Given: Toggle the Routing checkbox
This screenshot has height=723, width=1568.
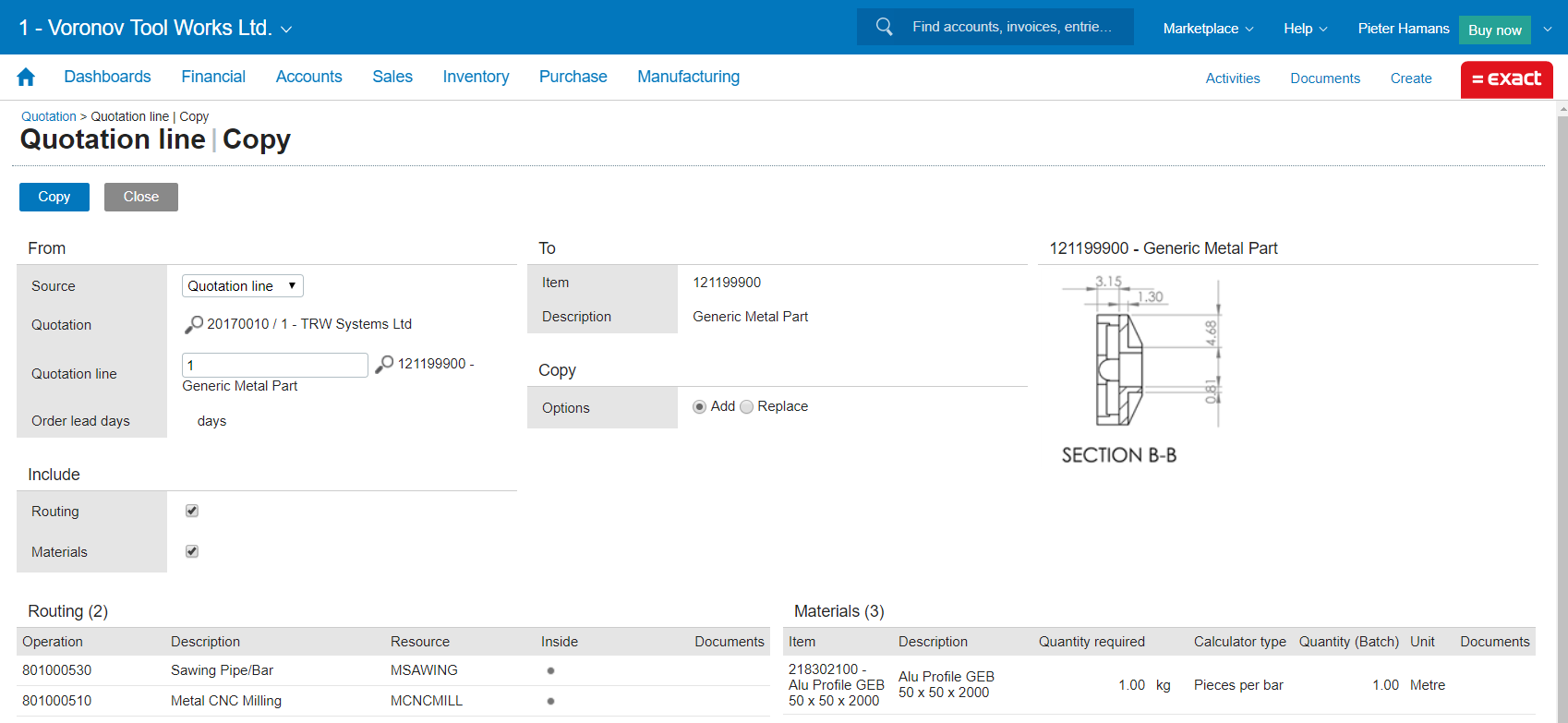Looking at the screenshot, I should (x=192, y=511).
